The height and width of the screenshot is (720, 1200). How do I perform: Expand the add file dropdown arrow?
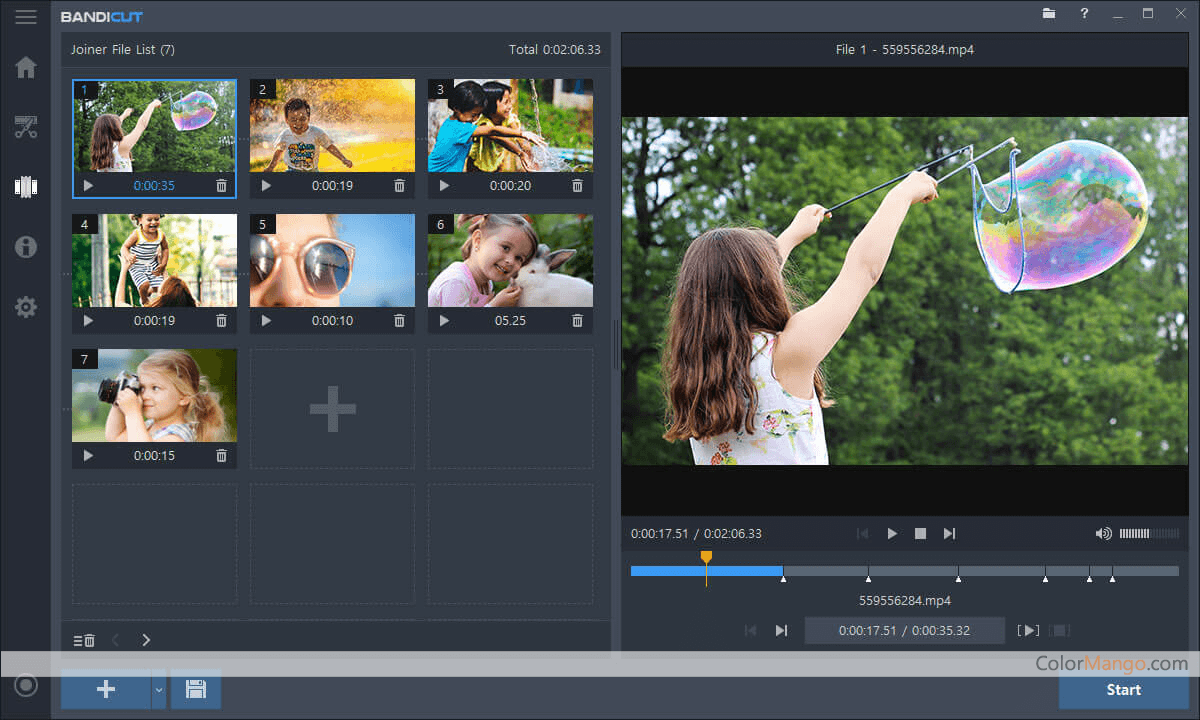(x=158, y=689)
